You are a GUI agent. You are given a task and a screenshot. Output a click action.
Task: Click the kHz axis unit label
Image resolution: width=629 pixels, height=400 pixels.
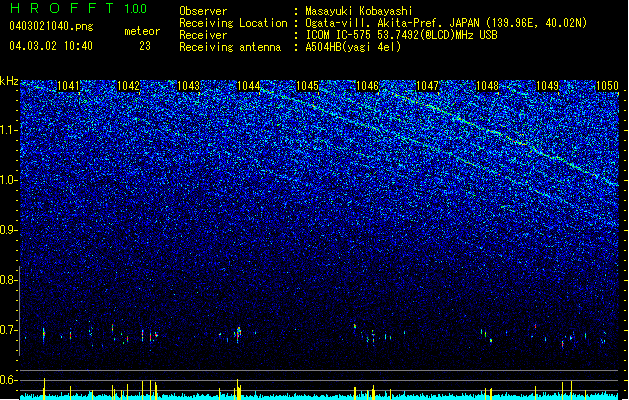pyautogui.click(x=9, y=81)
